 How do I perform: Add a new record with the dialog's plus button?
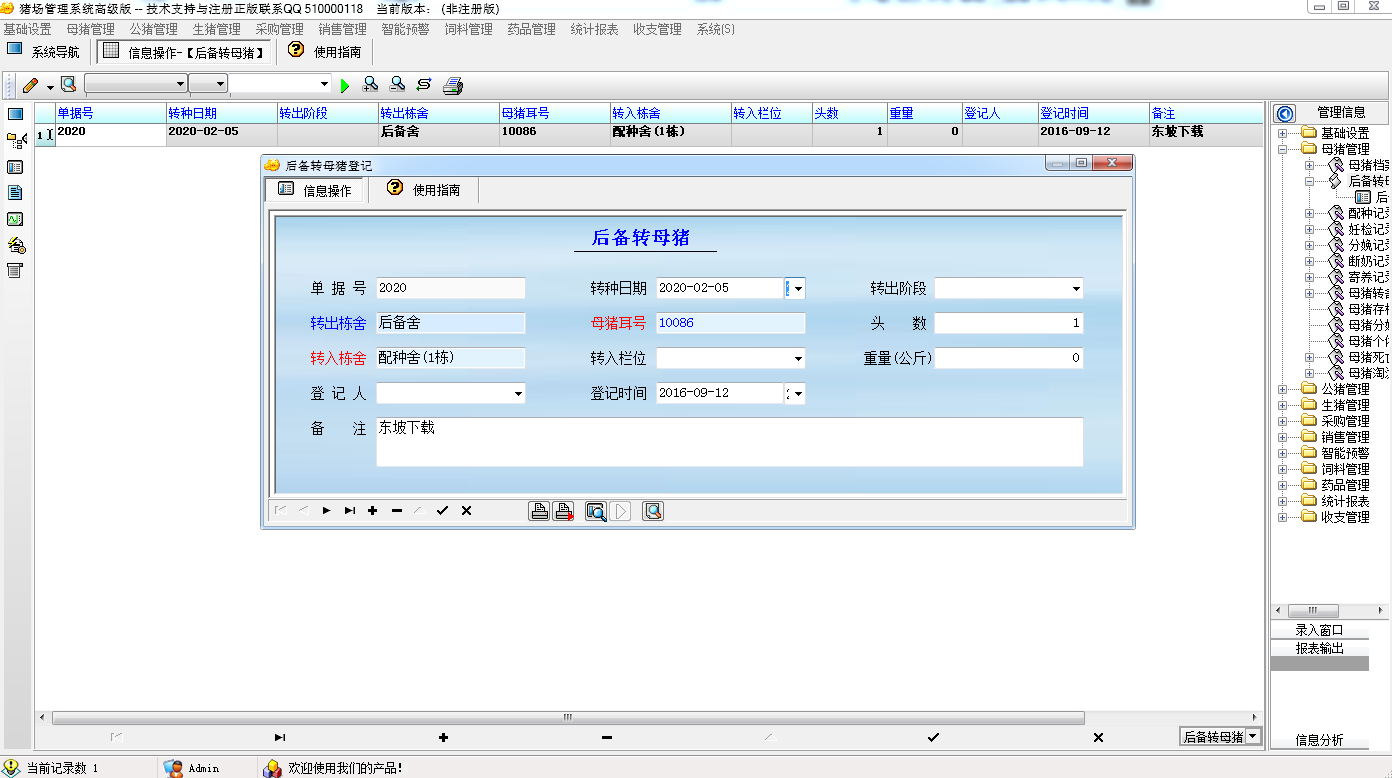pos(372,511)
